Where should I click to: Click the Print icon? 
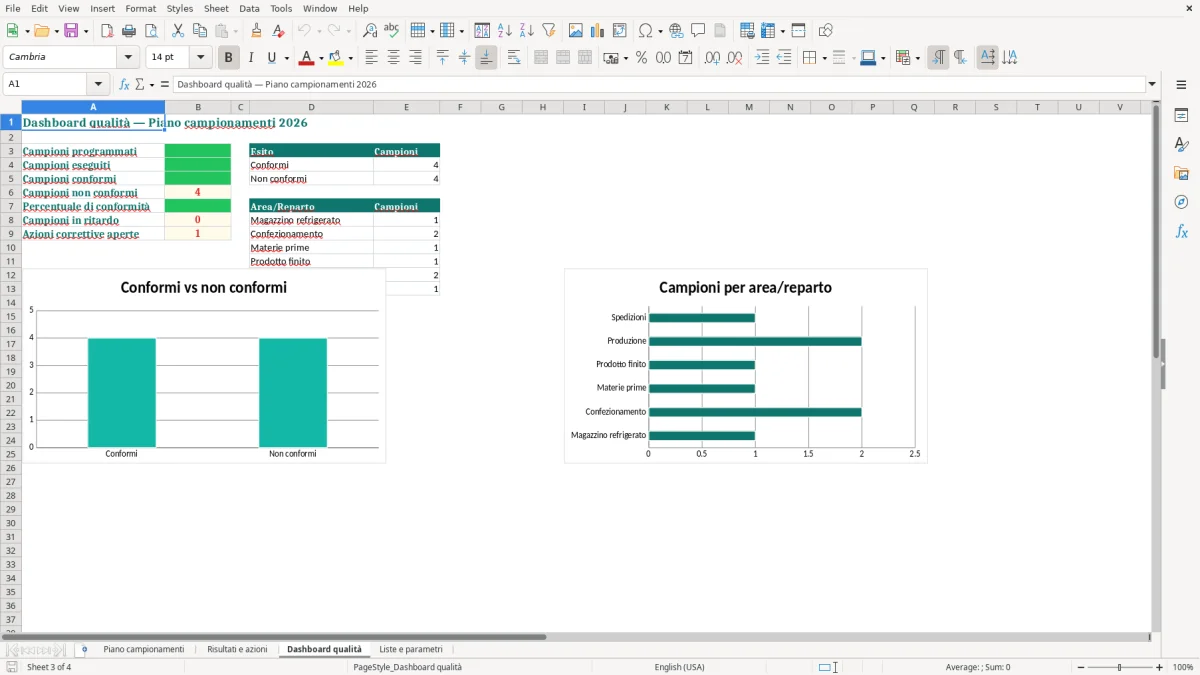[x=129, y=31]
